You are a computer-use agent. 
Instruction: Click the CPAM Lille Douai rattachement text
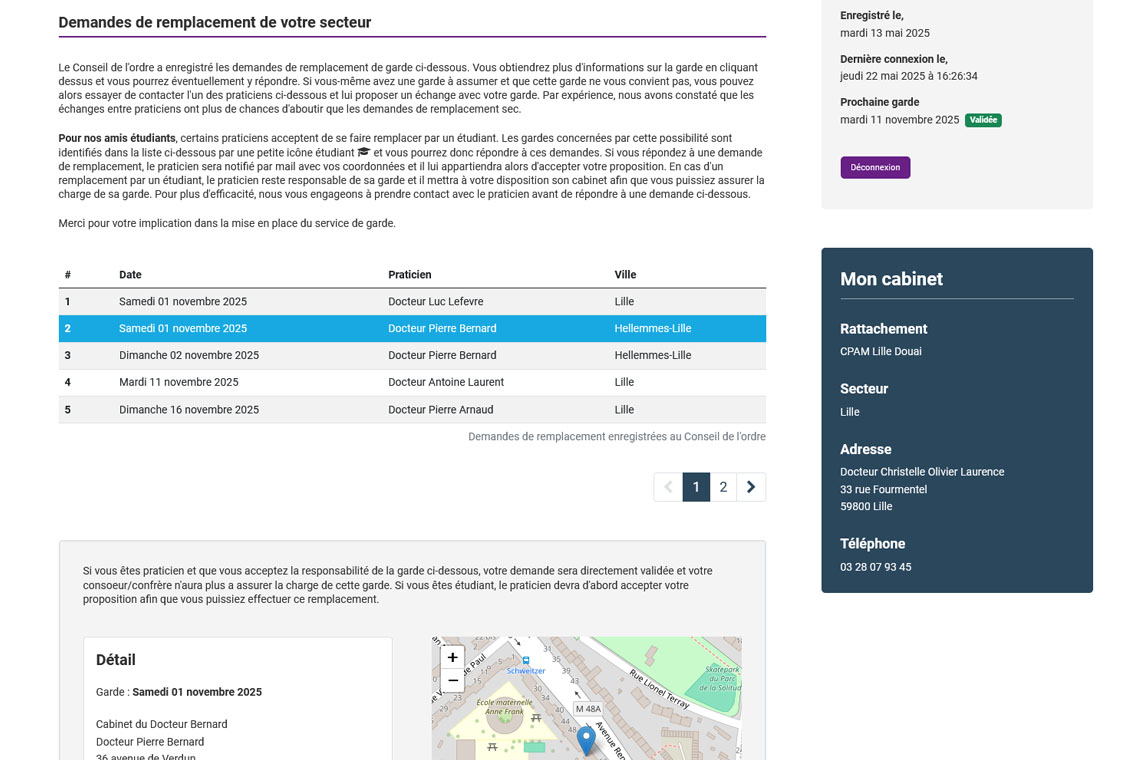[x=880, y=351]
